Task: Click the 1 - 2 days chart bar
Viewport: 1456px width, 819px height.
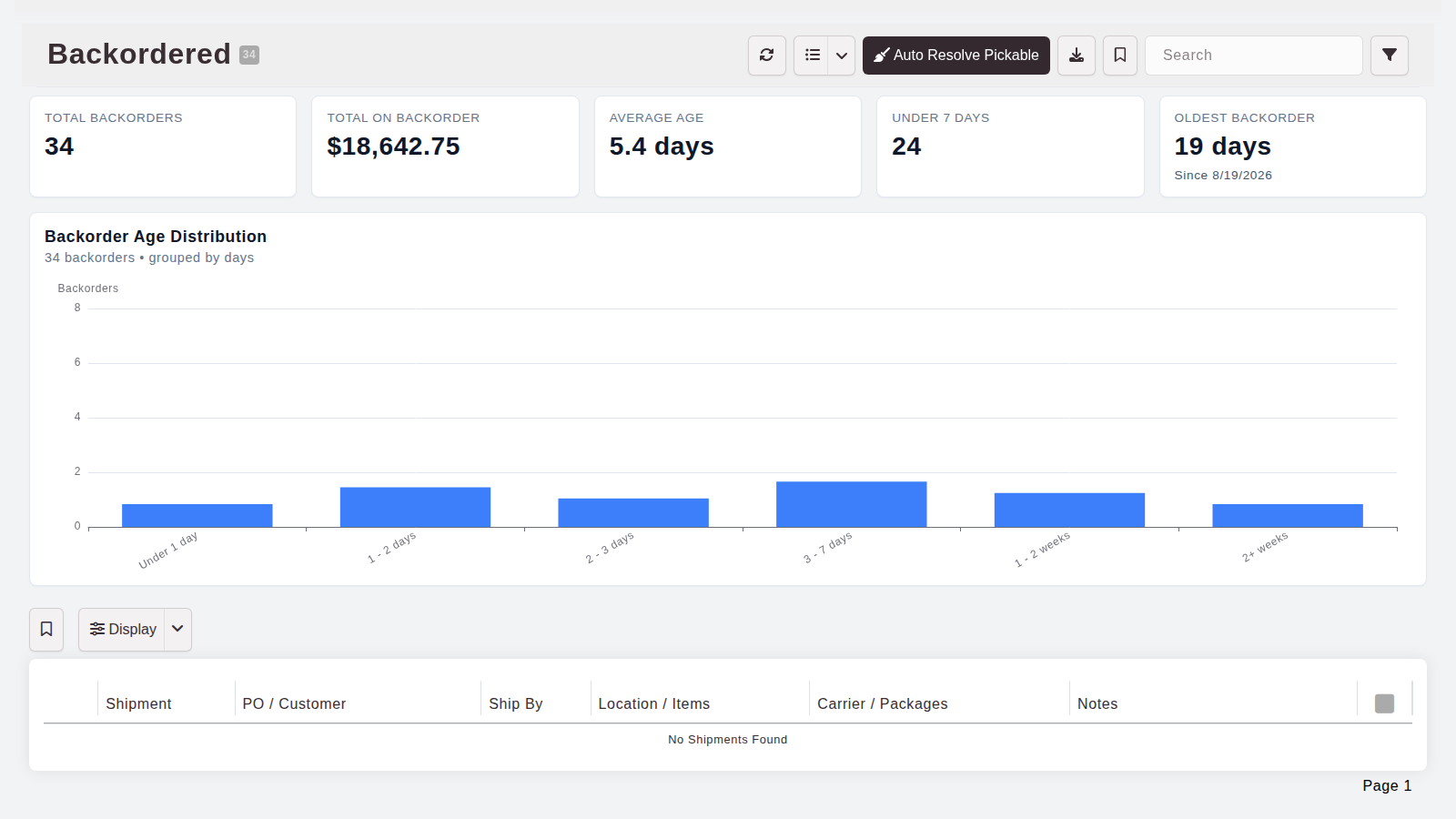Action: (x=415, y=508)
